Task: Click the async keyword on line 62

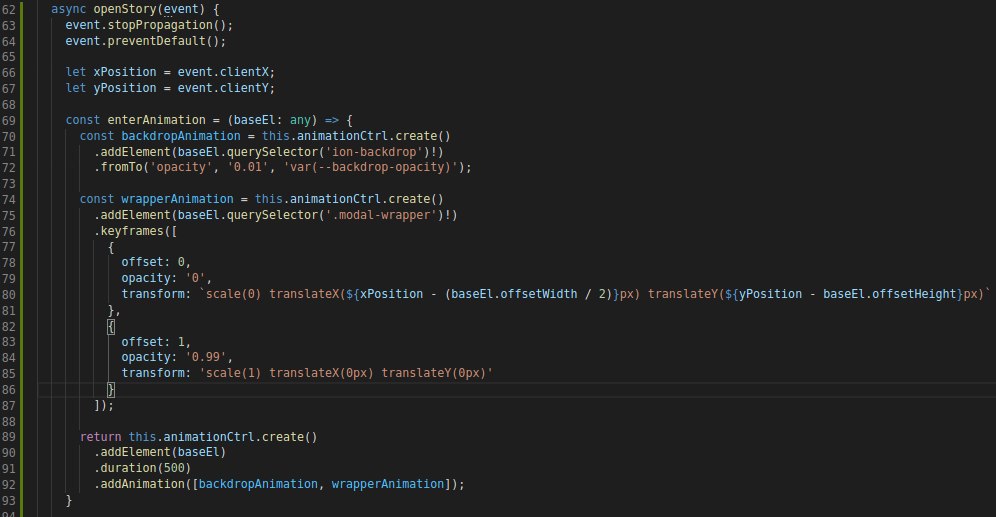Action: point(69,10)
